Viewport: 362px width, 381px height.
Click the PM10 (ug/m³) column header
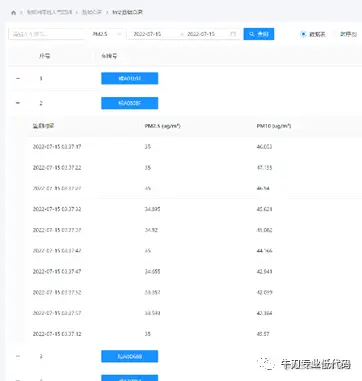coord(274,126)
